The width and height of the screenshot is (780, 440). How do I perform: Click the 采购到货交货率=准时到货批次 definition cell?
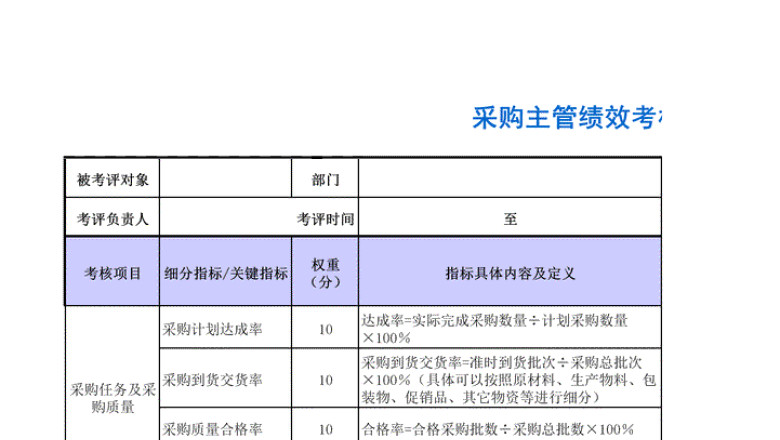coord(510,378)
